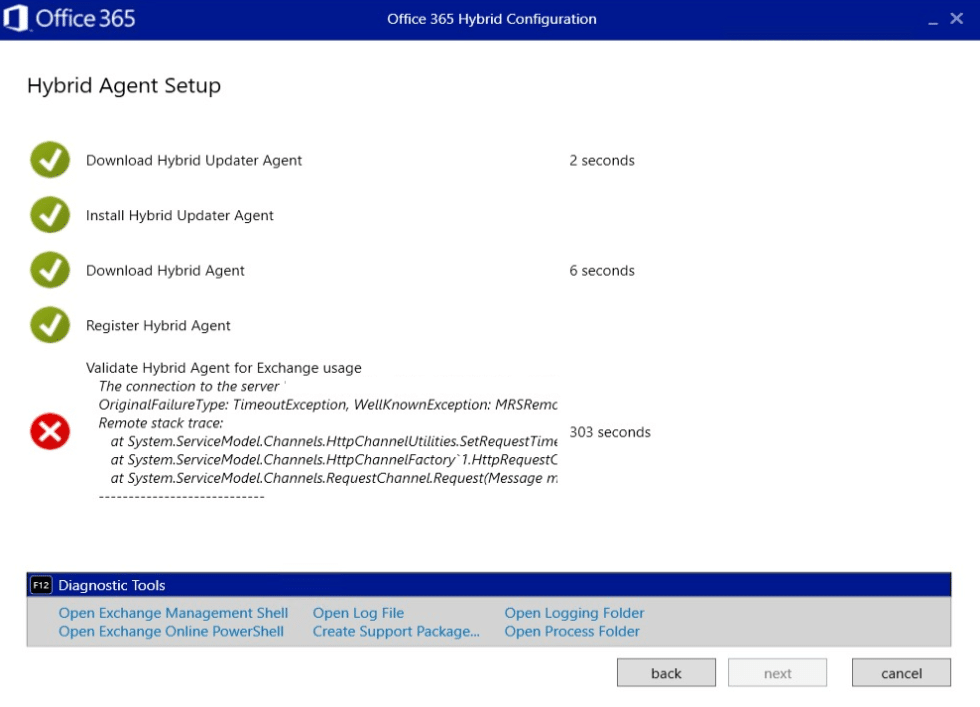Click the back button
The width and height of the screenshot is (980, 707).
click(666, 672)
